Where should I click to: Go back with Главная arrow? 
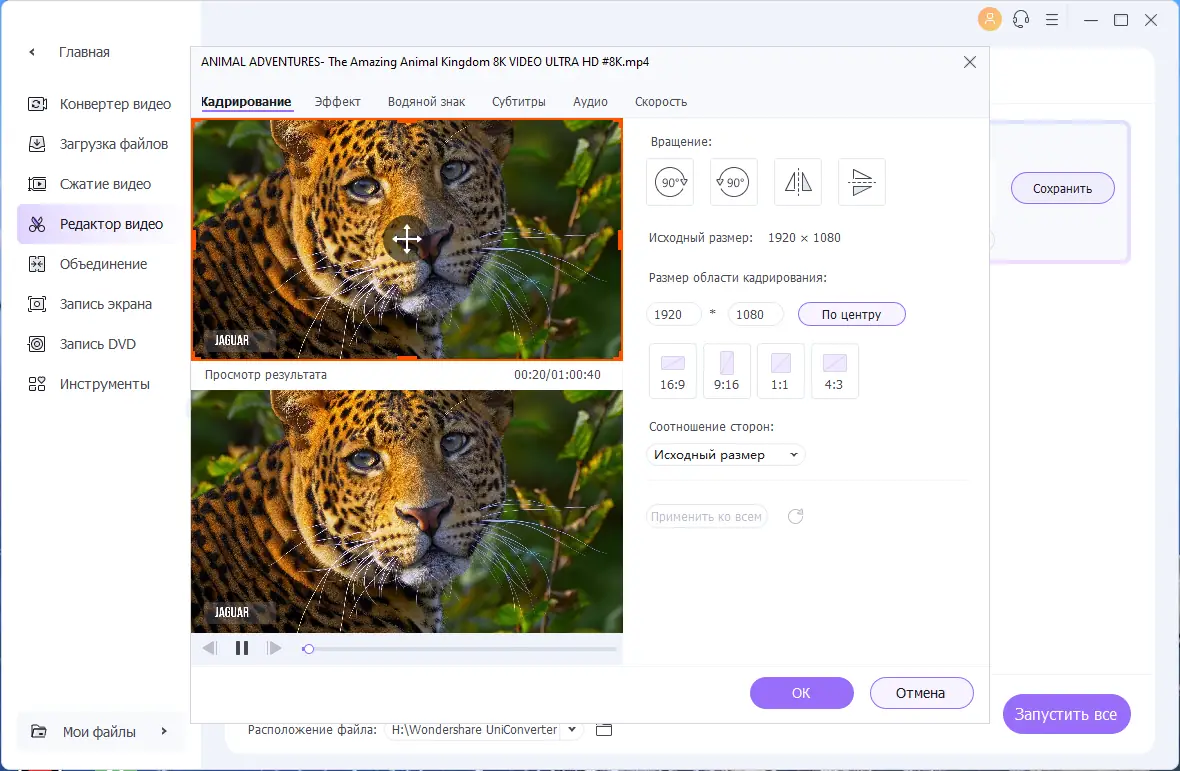(32, 52)
